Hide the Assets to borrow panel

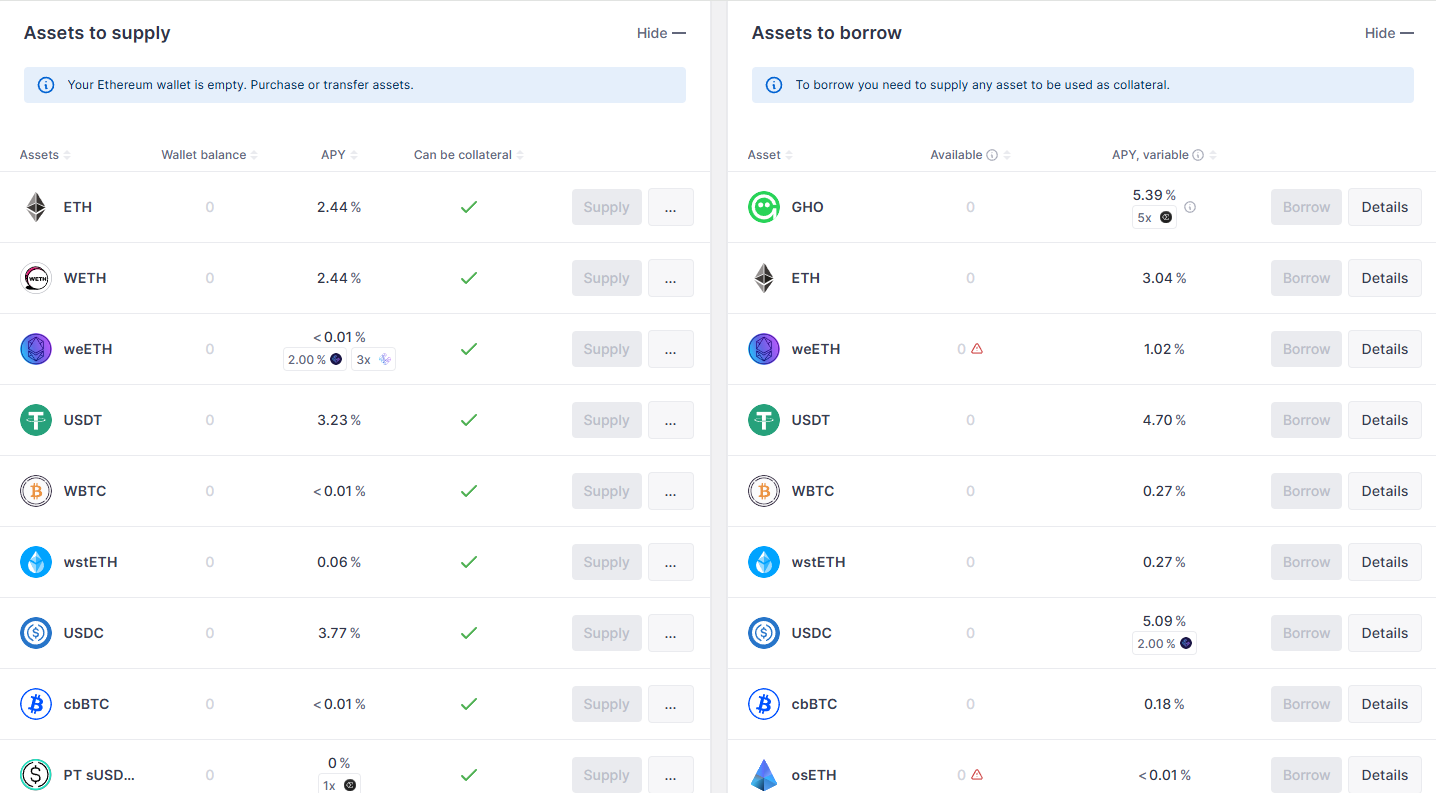click(1389, 33)
